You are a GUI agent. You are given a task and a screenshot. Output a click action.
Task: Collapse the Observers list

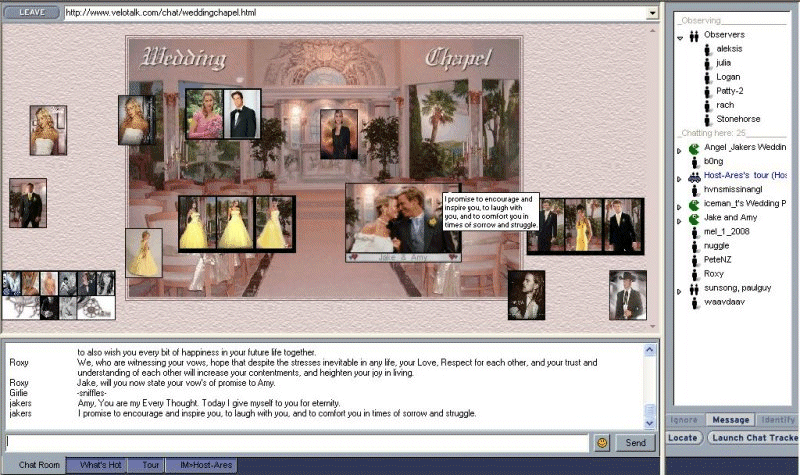tap(680, 36)
